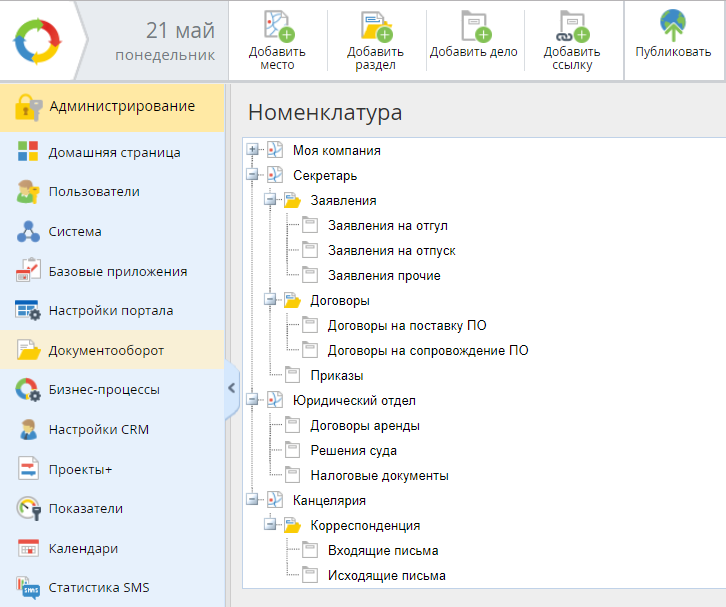This screenshot has width=726, height=607.
Task: Click the Показатели gauge icon
Action: [28, 508]
